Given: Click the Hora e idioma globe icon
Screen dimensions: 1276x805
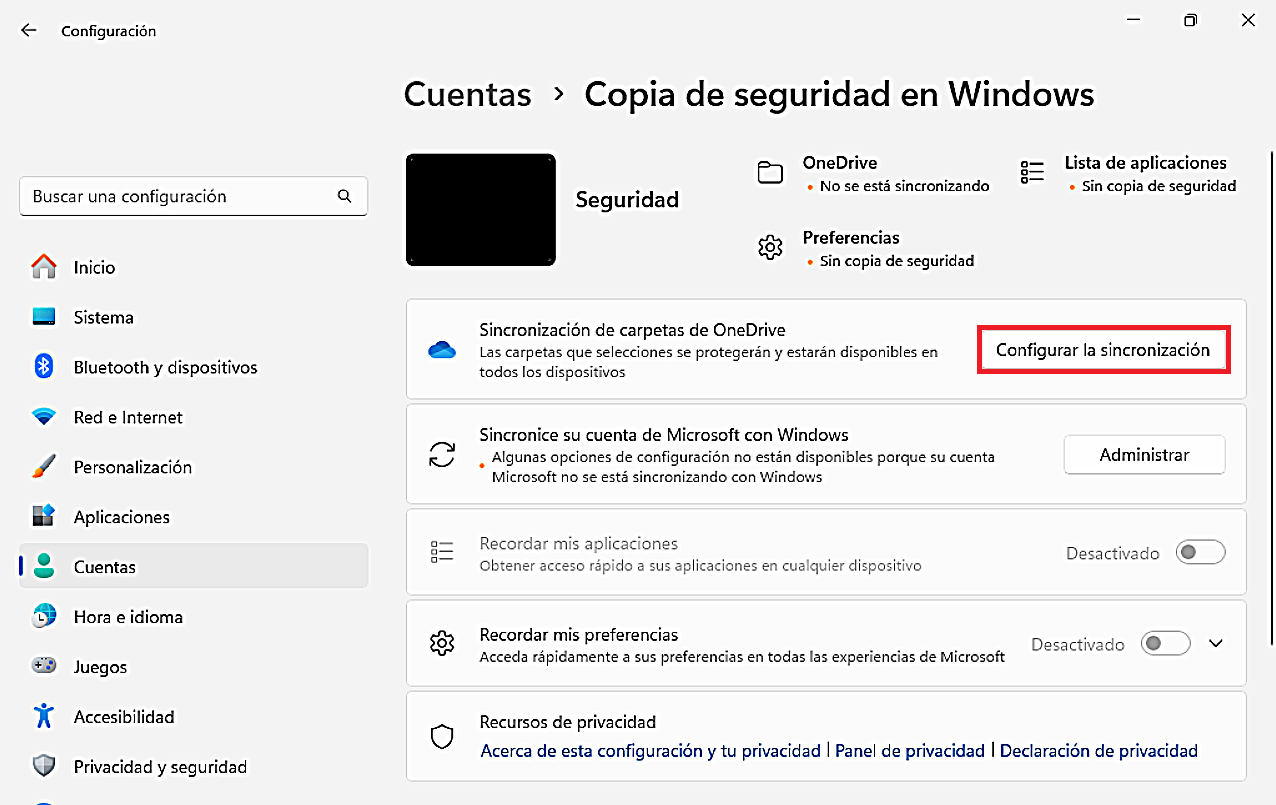Looking at the screenshot, I should pos(44,616).
